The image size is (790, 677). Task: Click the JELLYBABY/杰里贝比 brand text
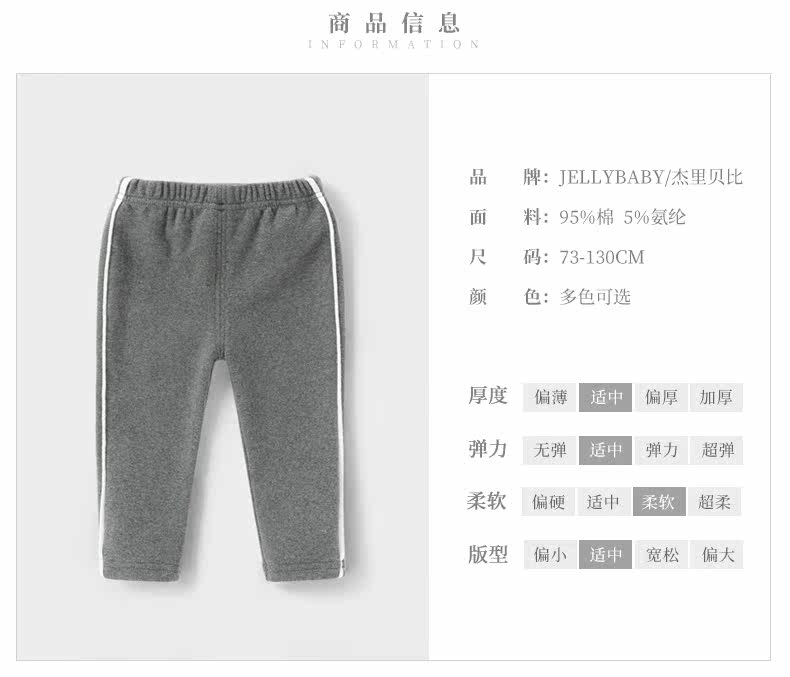pos(650,177)
